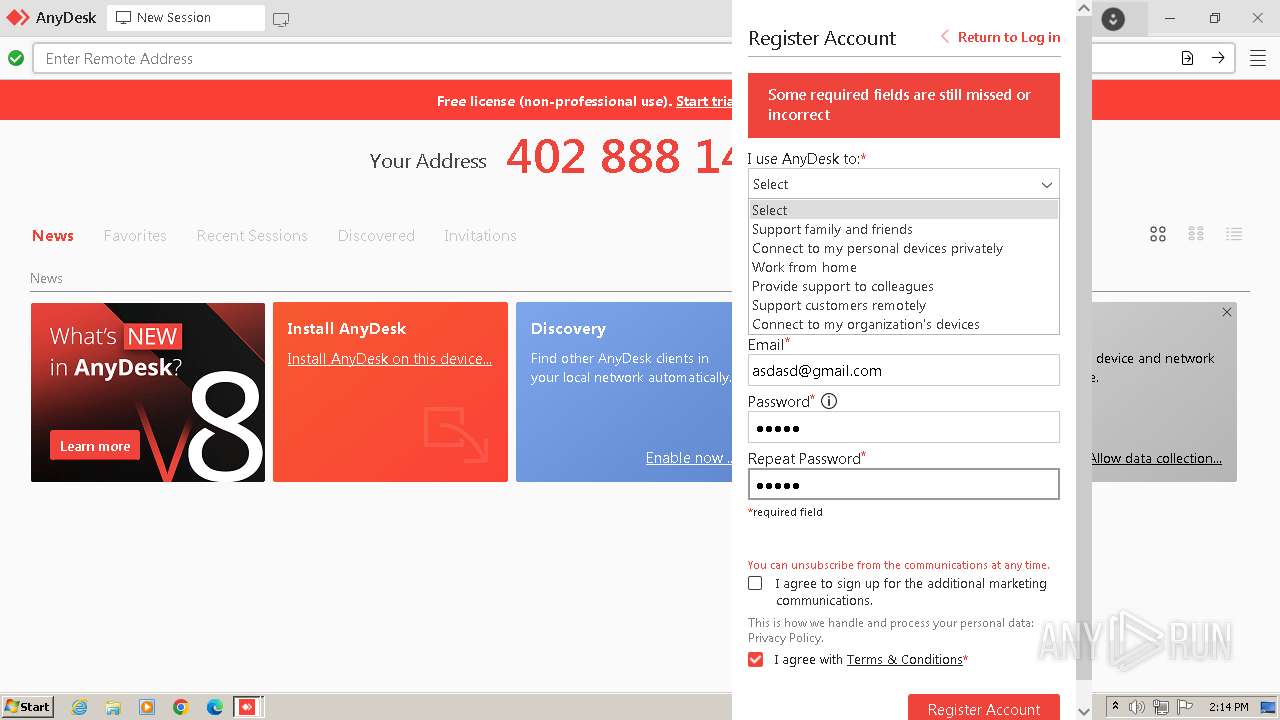Check the marketing communications checkbox
The width and height of the screenshot is (1280, 720).
pyautogui.click(x=755, y=583)
